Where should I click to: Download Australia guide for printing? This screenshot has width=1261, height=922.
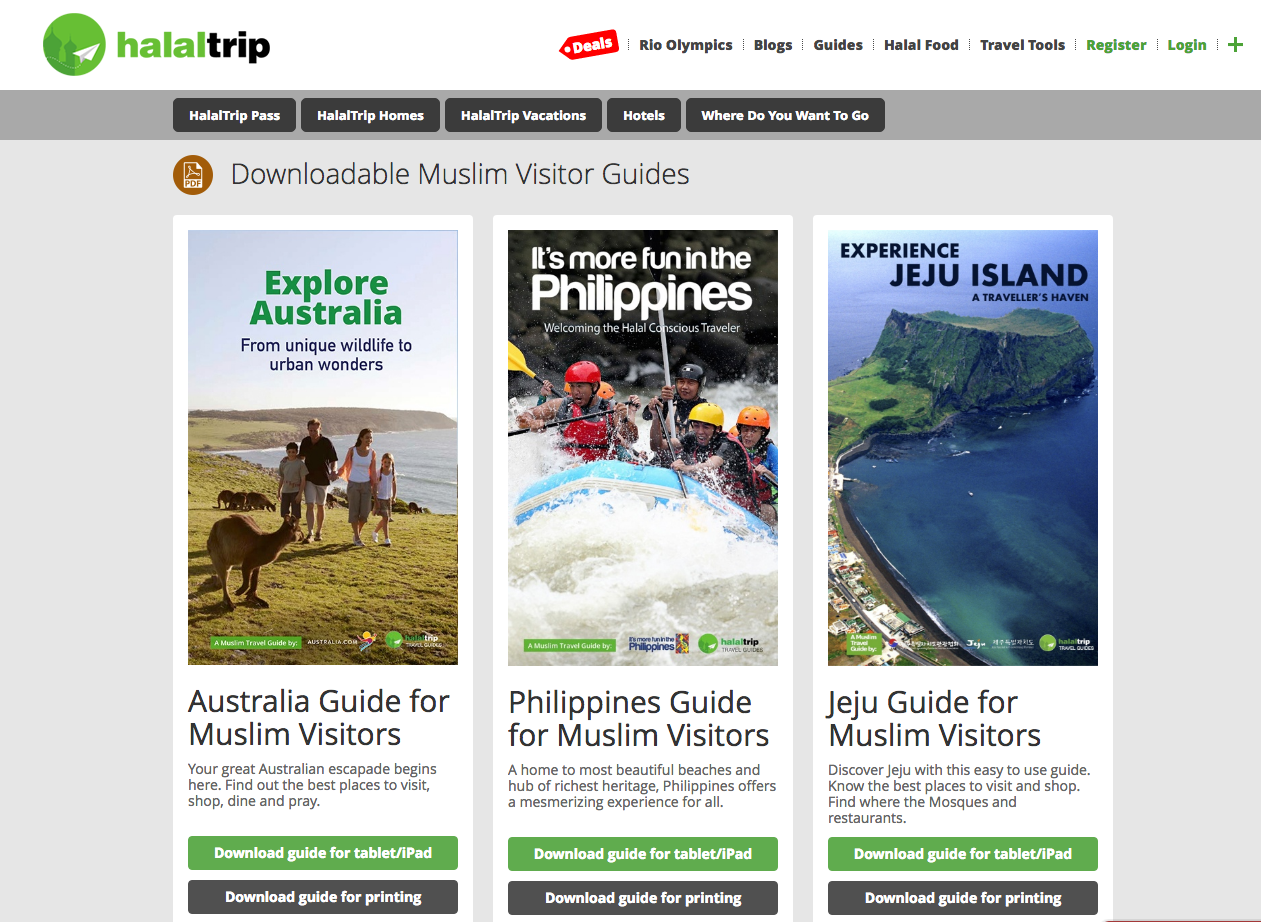pyautogui.click(x=323, y=897)
